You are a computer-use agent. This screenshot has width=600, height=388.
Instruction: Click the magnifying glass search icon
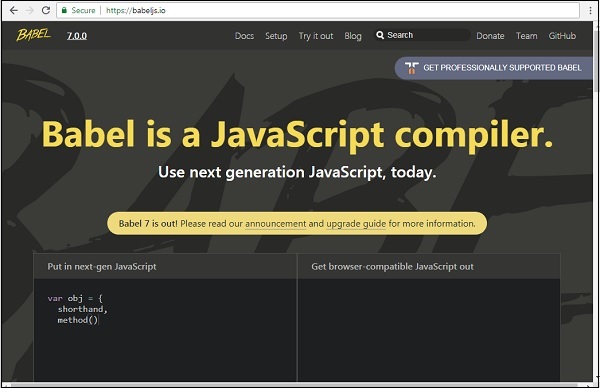pyautogui.click(x=380, y=35)
